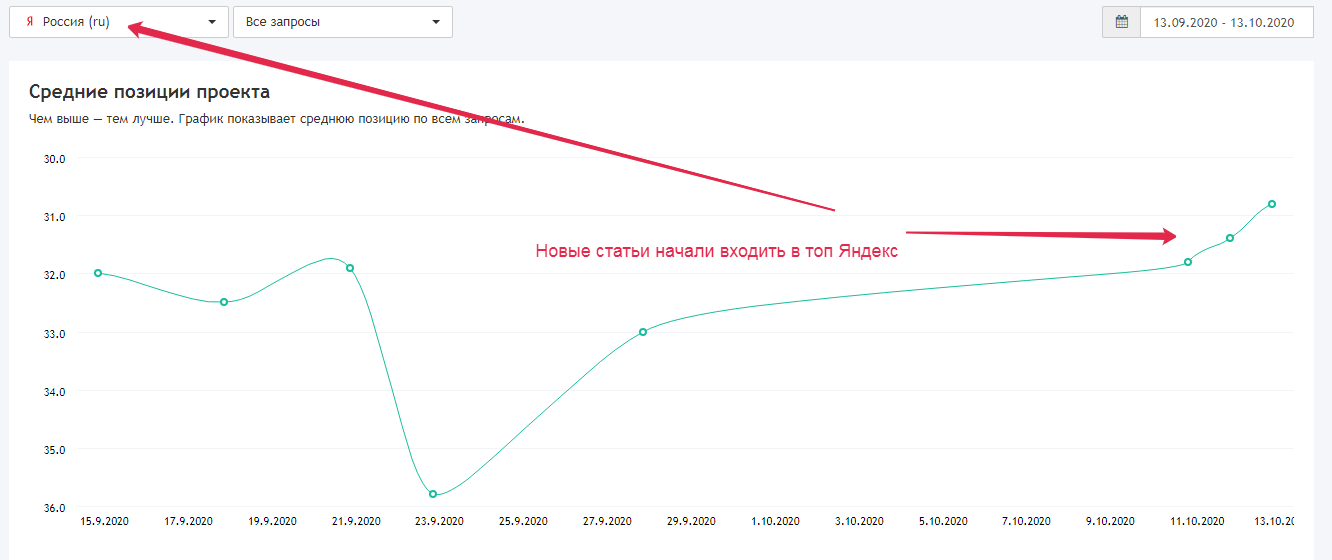
Task: Click the Yandex "Я" icon in region selector
Action: click(29, 22)
